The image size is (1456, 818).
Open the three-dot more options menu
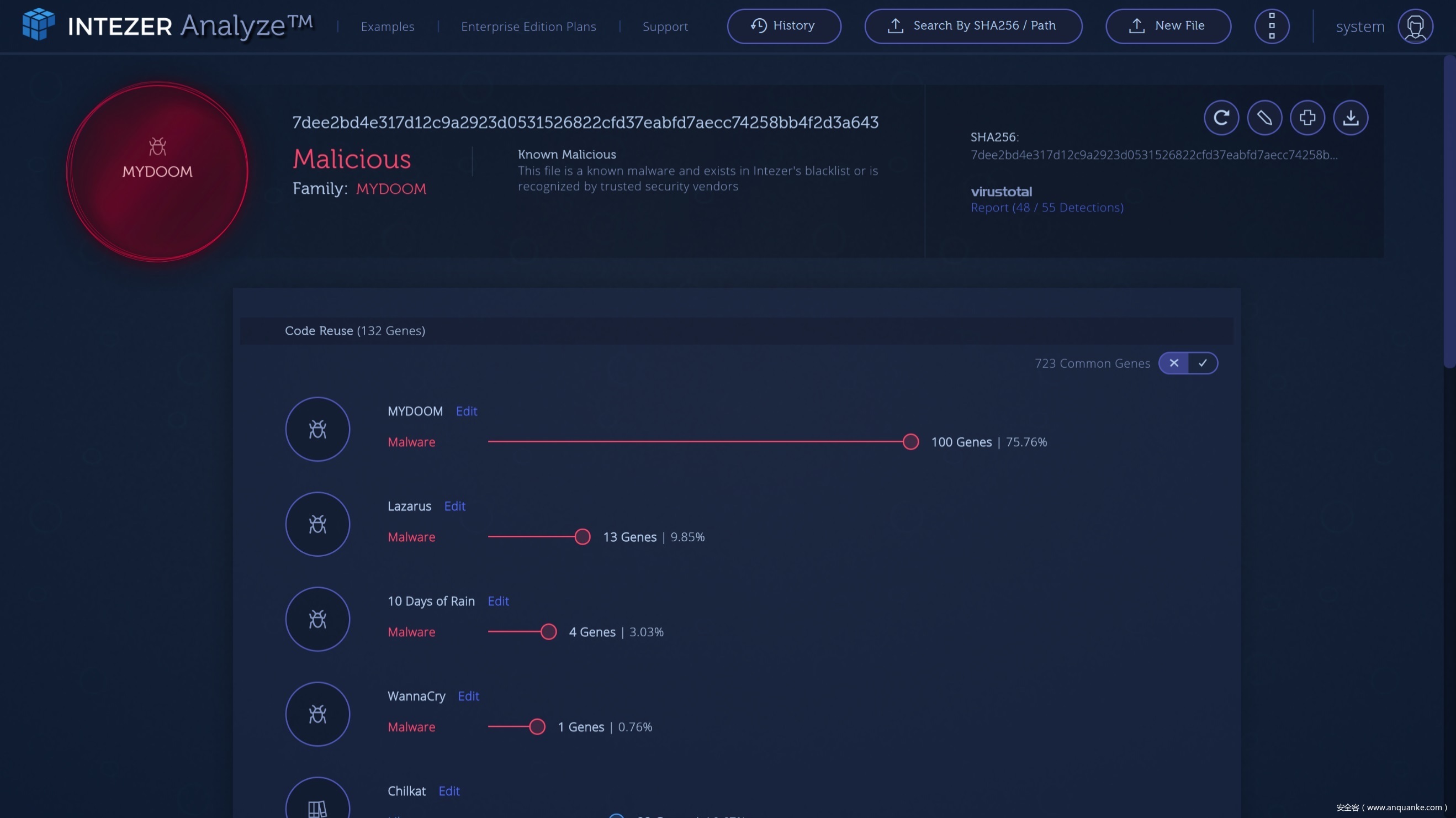[1271, 26]
